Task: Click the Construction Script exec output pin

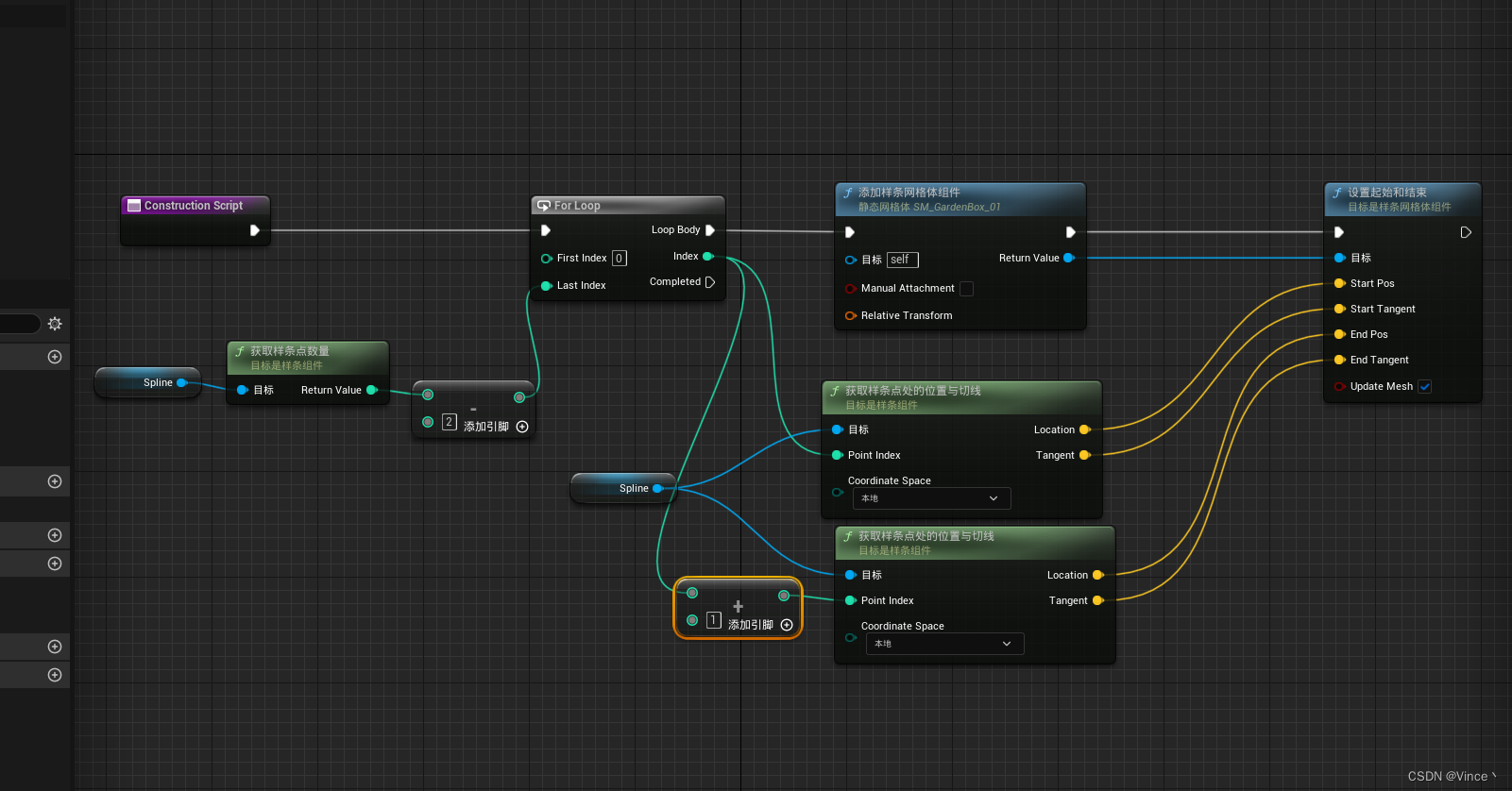Action: (x=254, y=230)
